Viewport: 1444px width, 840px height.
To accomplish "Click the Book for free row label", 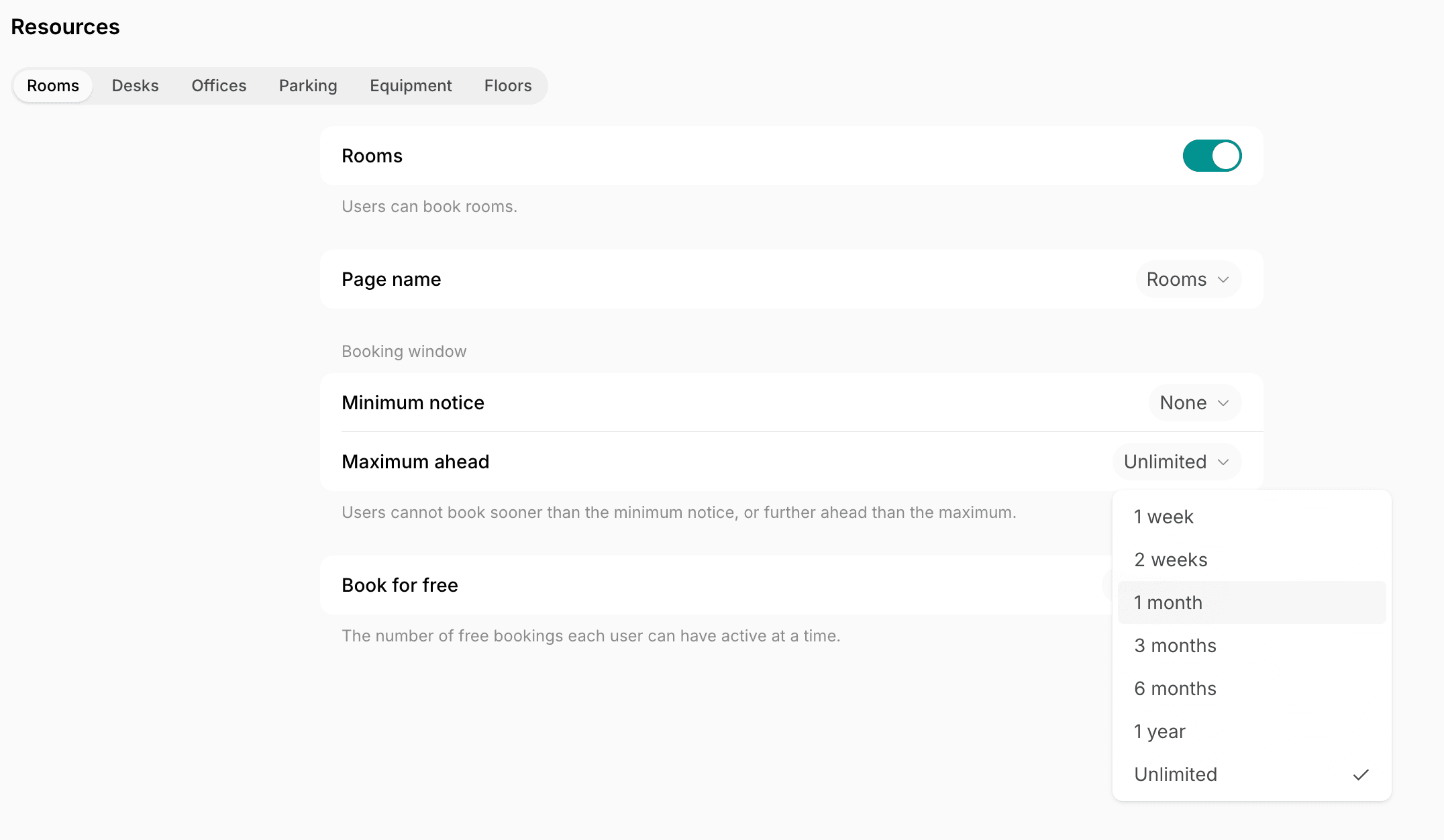I will tap(400, 585).
